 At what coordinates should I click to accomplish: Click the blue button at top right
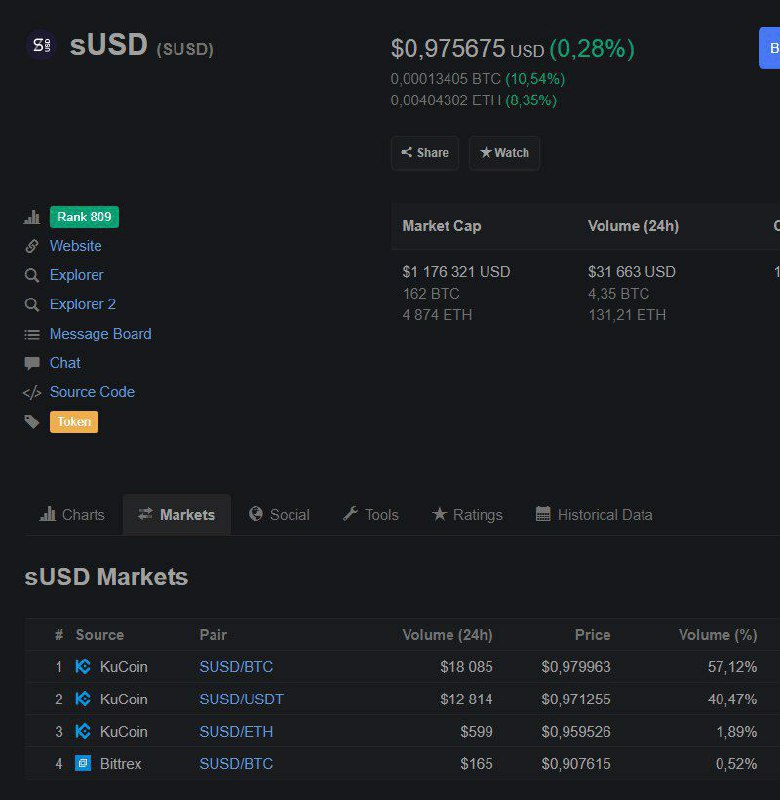770,48
